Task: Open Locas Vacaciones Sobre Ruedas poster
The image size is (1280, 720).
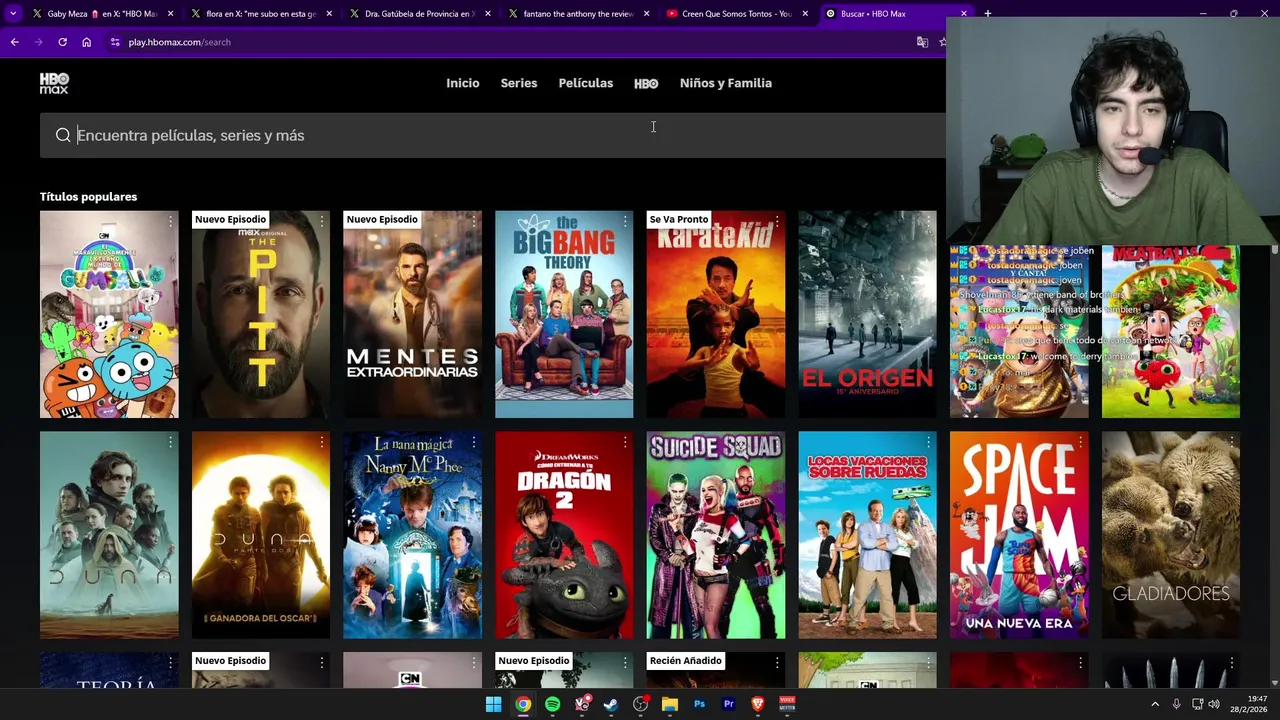Action: point(867,535)
